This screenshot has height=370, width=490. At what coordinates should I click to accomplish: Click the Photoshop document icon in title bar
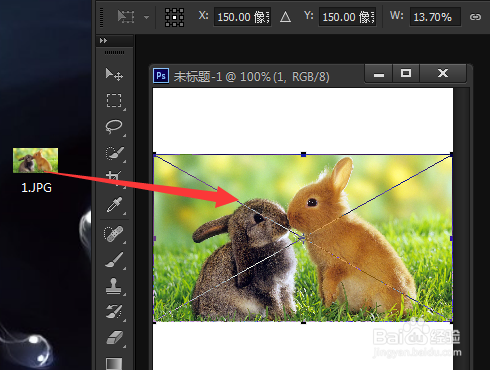[x=161, y=76]
